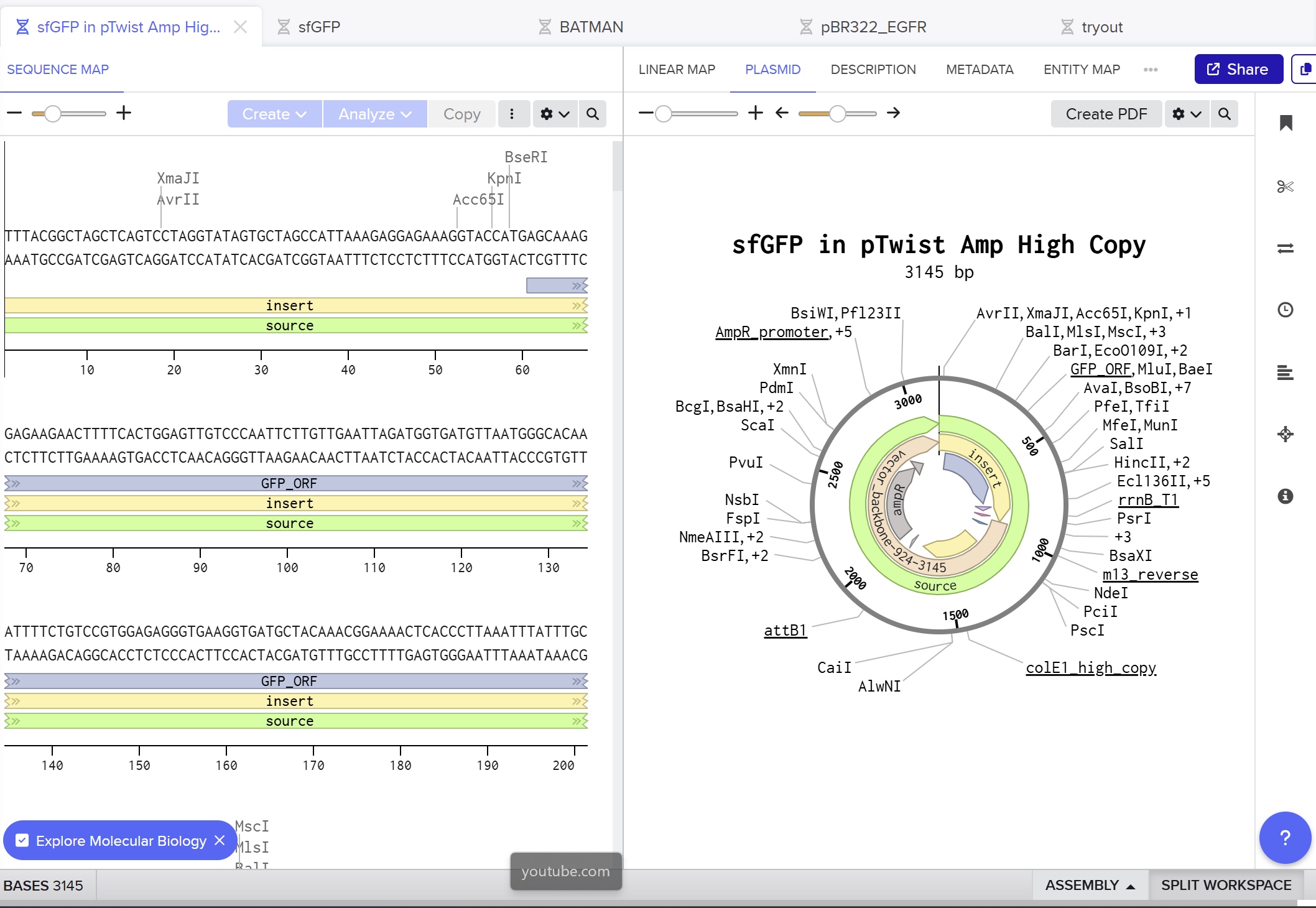Image resolution: width=1316 pixels, height=908 pixels.
Task: Open the alignment lines icon in sidebar
Action: pos(1285,373)
